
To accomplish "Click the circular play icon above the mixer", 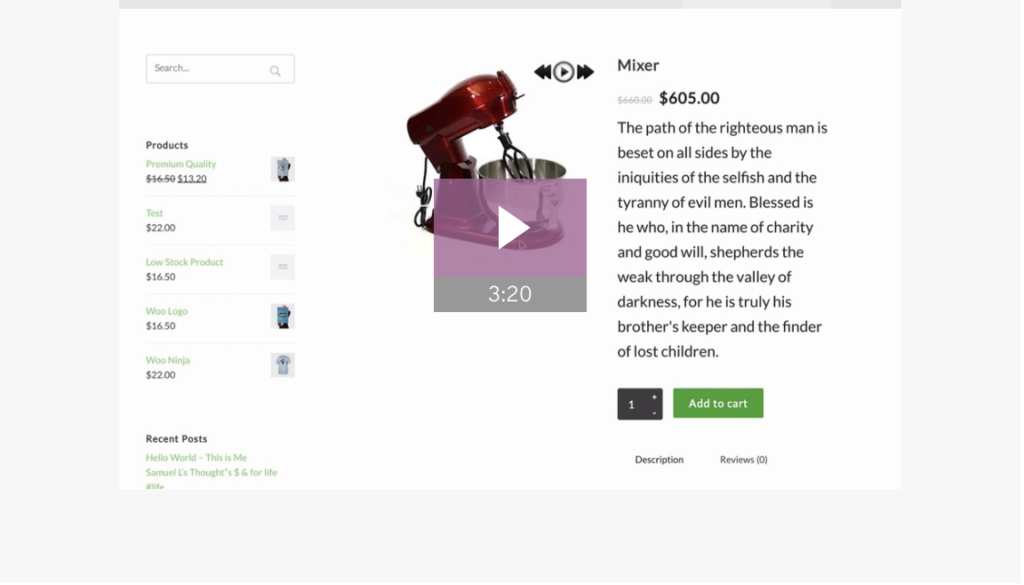I will [x=566, y=72].
